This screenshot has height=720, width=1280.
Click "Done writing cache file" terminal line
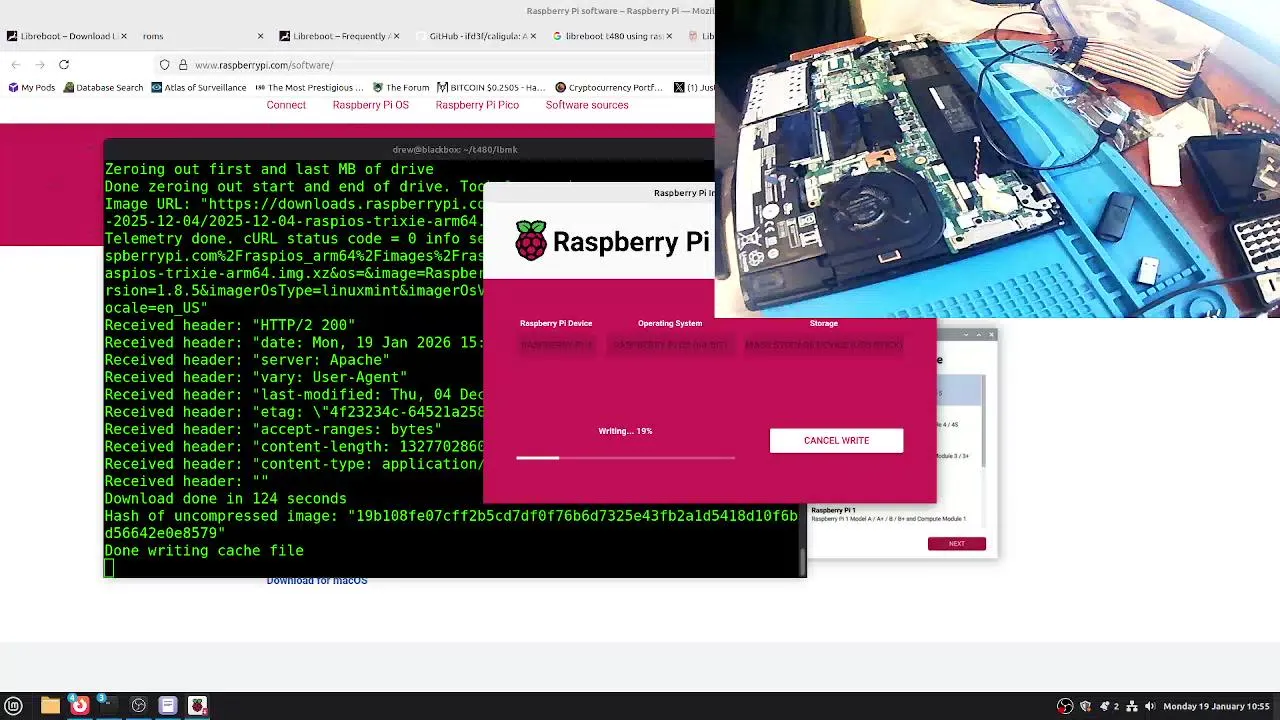[204, 550]
